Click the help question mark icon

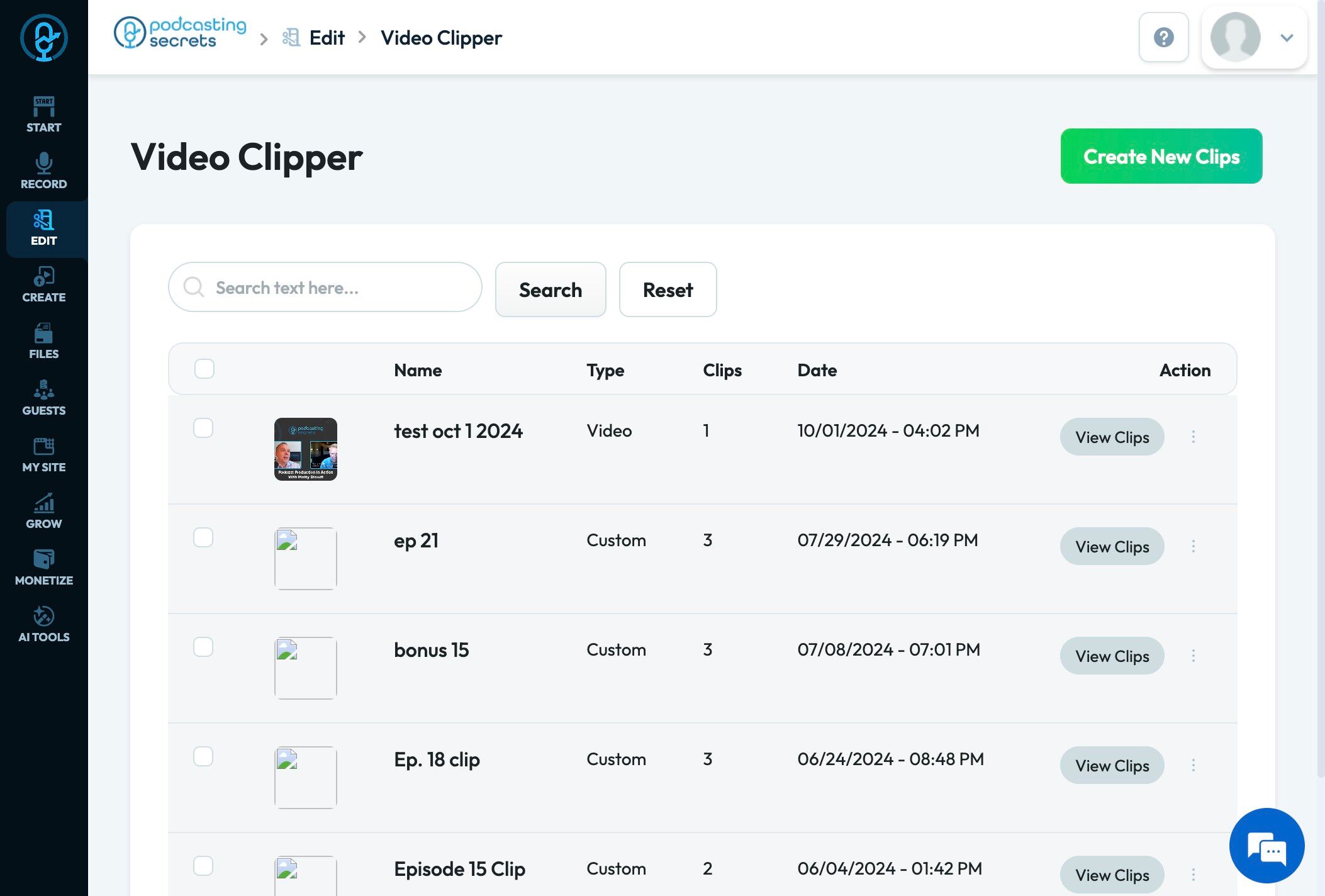click(1163, 38)
